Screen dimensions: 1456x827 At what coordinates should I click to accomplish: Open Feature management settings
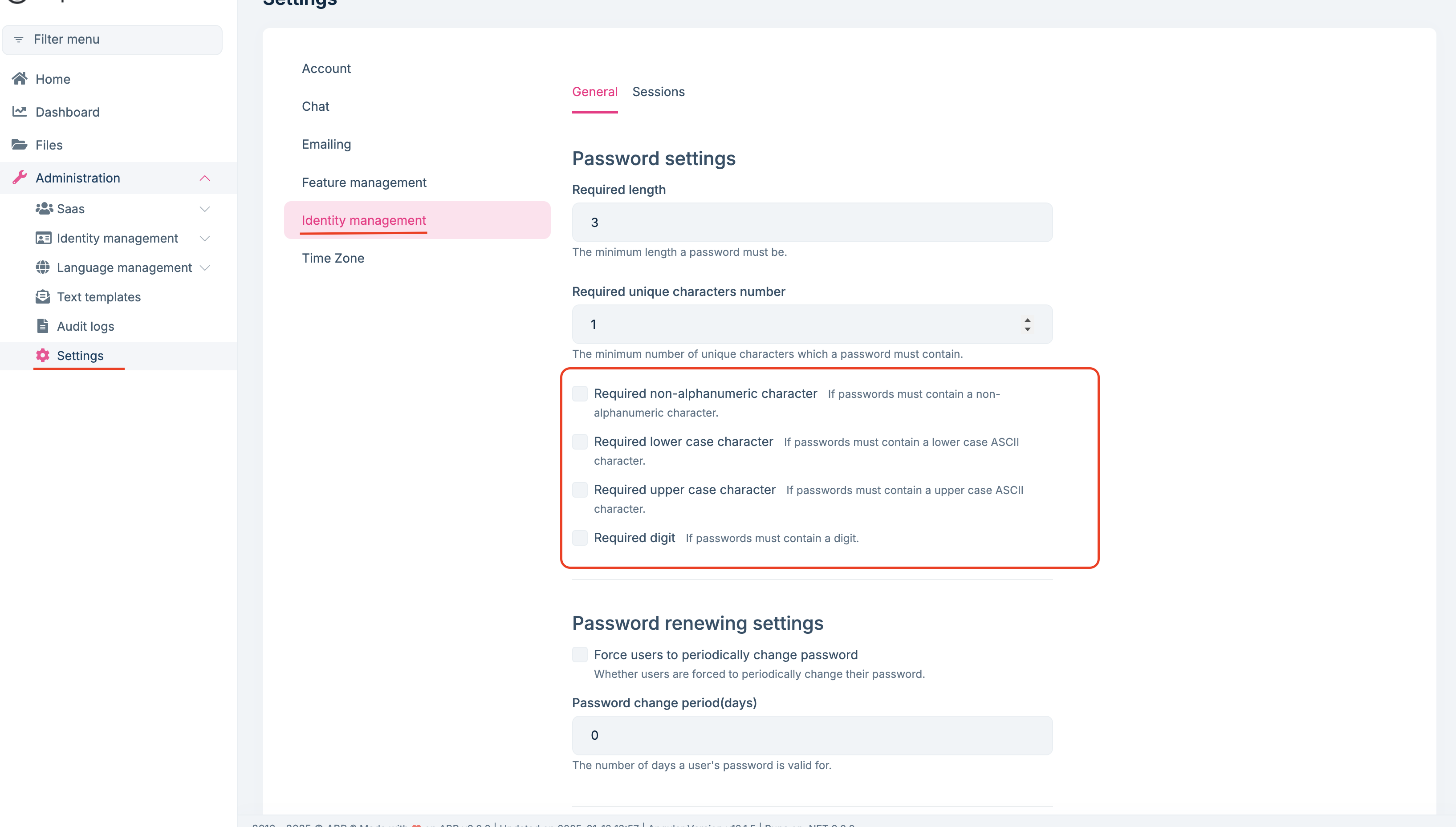pos(364,182)
